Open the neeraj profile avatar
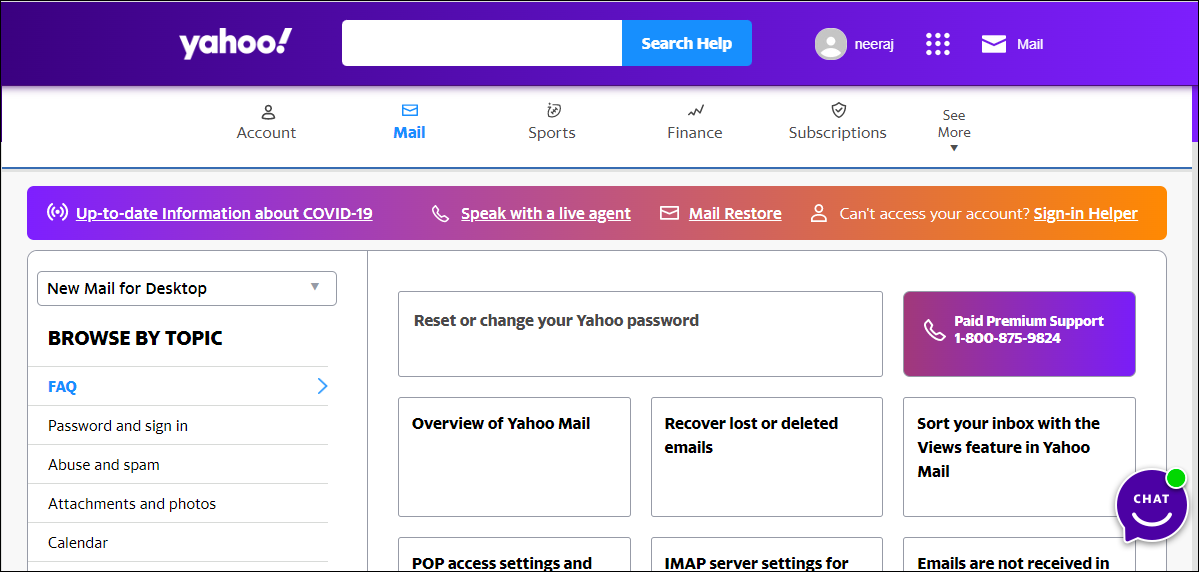 point(830,44)
